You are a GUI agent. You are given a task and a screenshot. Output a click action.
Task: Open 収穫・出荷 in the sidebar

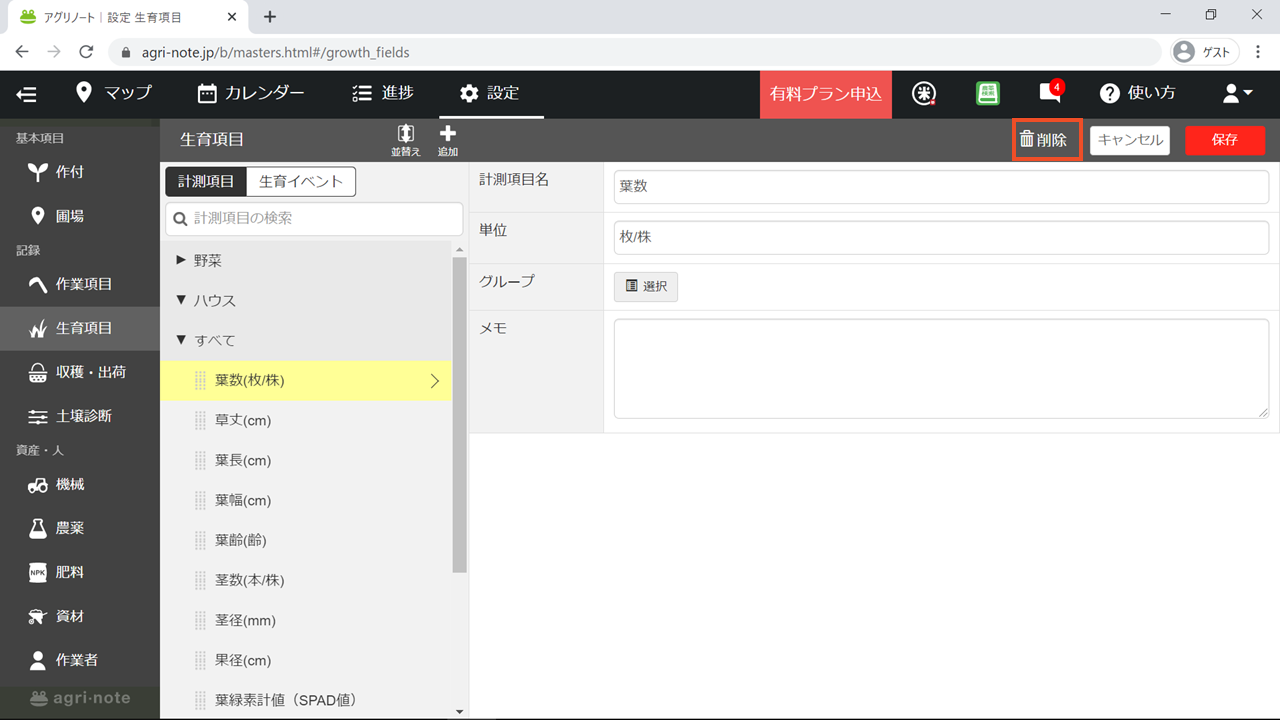pyautogui.click(x=80, y=372)
